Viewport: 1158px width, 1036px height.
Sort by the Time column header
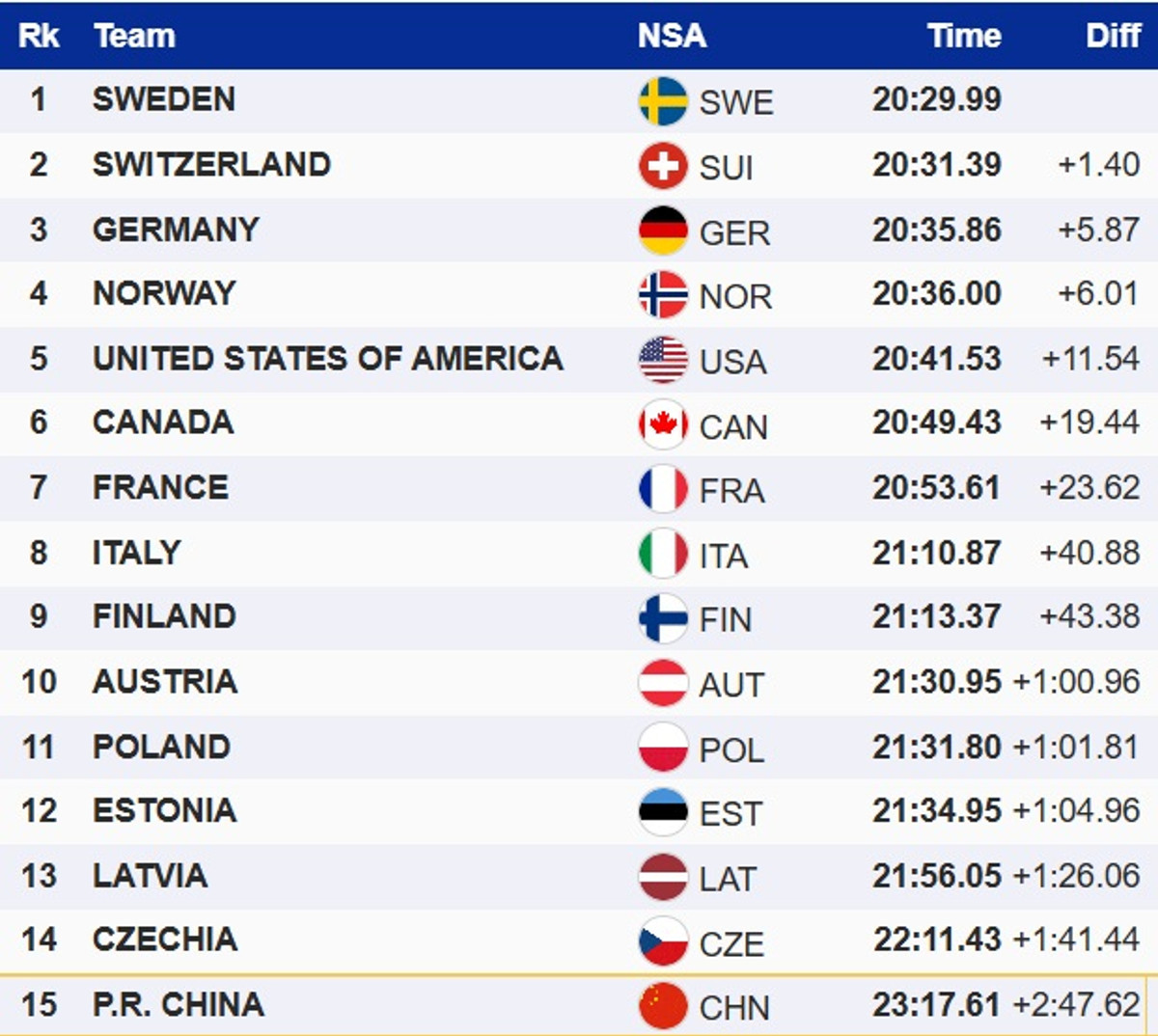963,36
